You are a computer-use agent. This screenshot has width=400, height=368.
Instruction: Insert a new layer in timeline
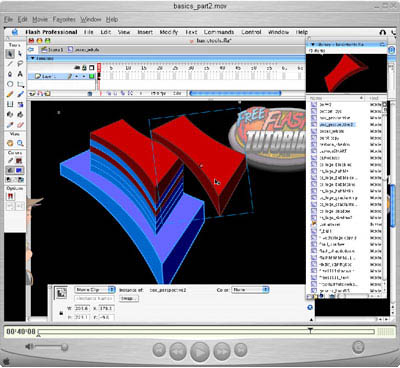32,94
